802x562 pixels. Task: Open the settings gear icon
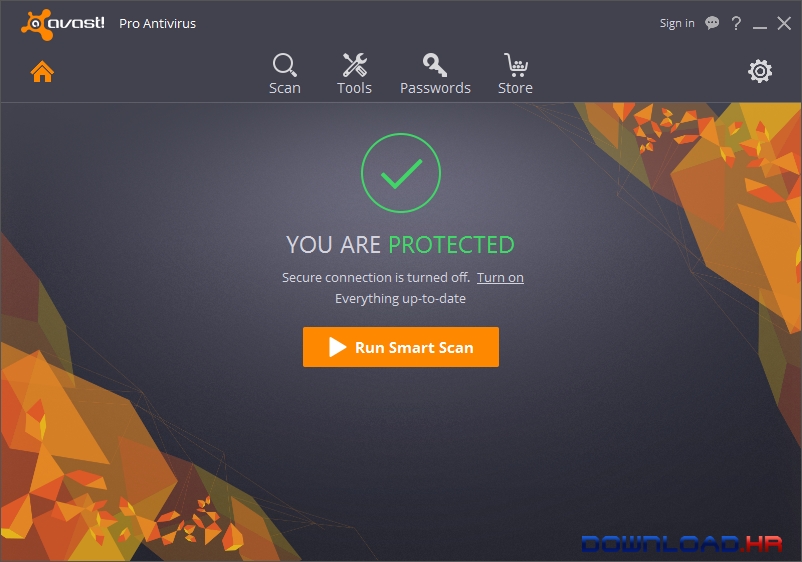pos(760,71)
